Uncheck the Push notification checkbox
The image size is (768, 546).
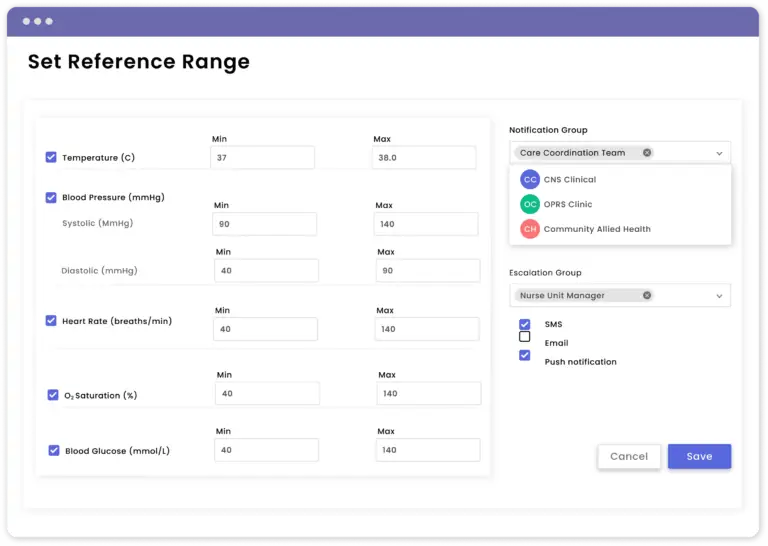click(525, 355)
